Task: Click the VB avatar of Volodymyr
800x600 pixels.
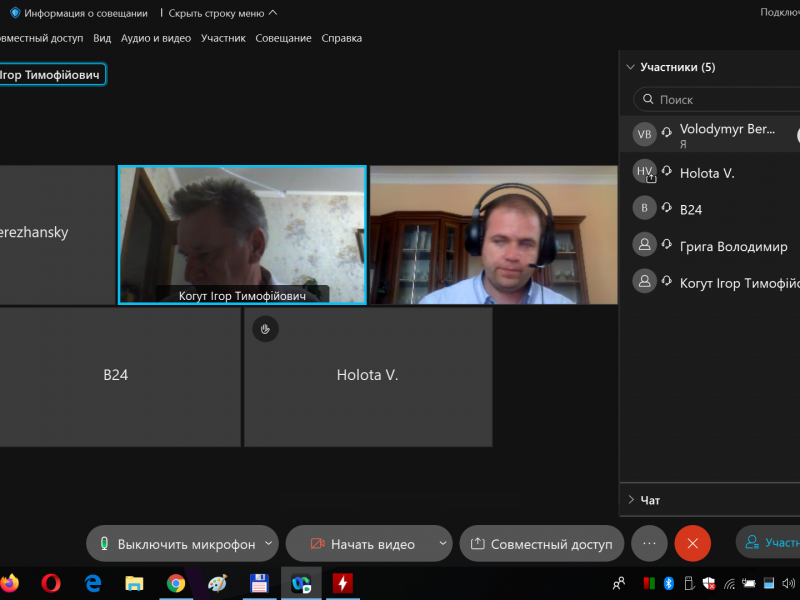Action: (x=645, y=134)
